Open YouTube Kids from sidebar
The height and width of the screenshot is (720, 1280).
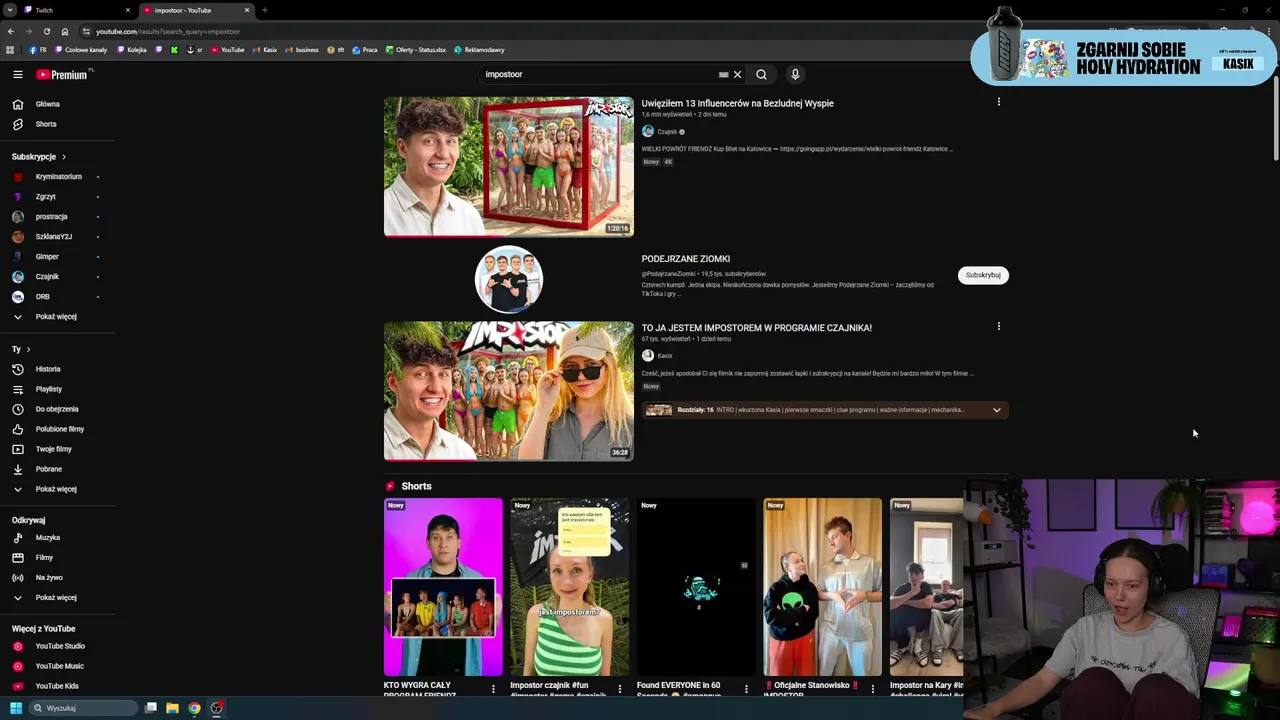point(57,686)
